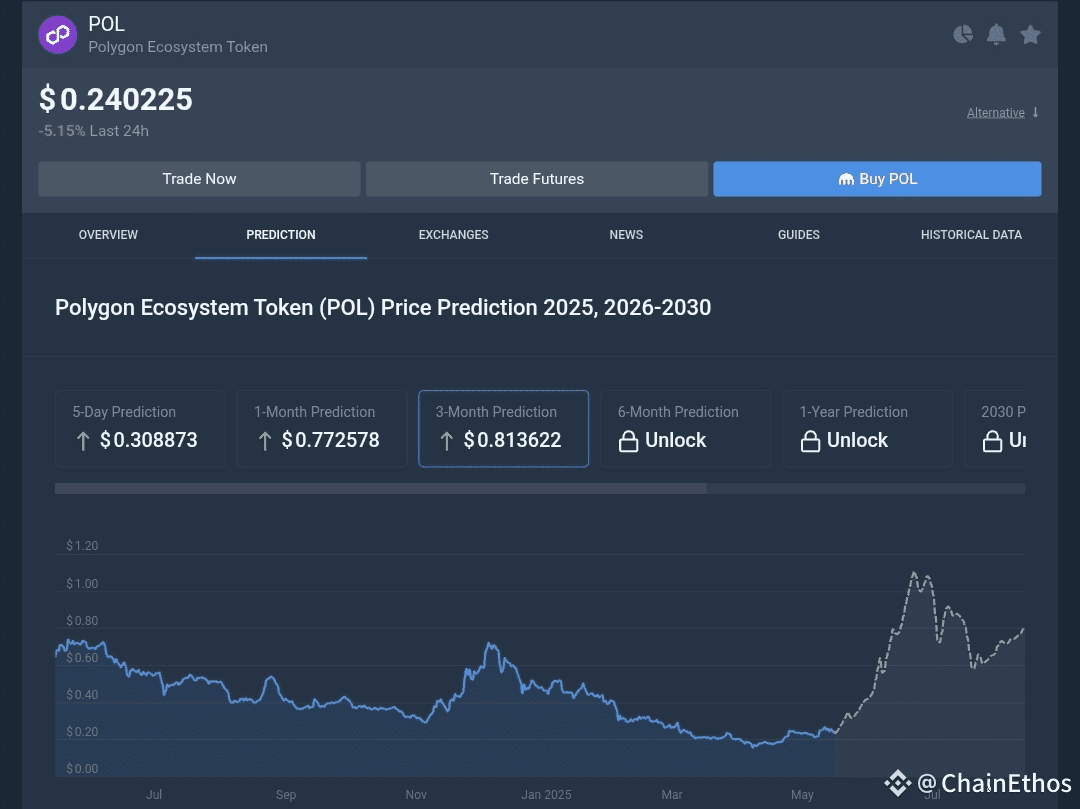Click the partially visible 2030 prediction card
The width and height of the screenshot is (1080, 809).
(x=996, y=428)
